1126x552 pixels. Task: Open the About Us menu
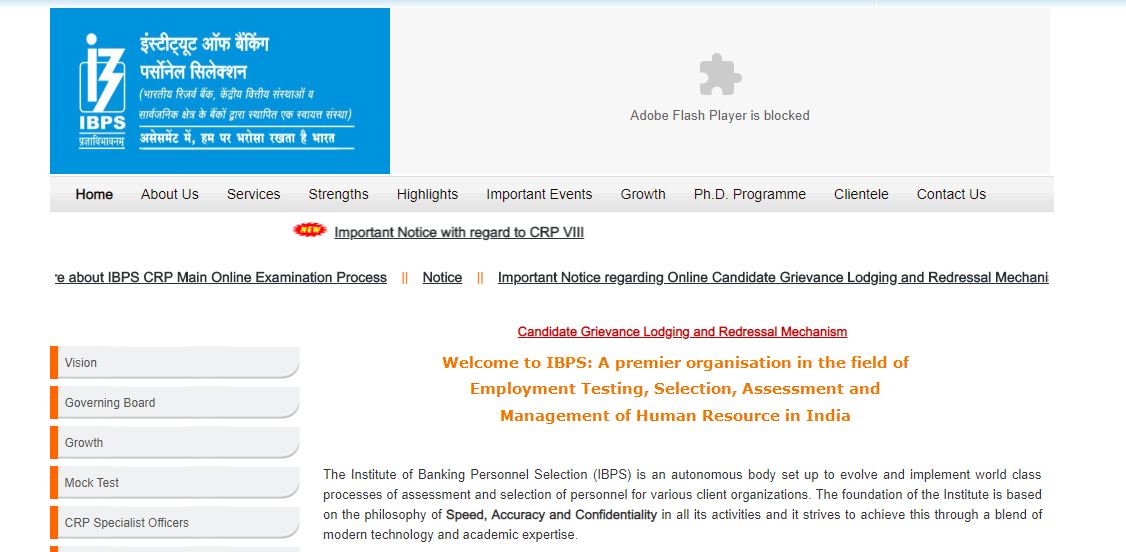click(x=169, y=195)
